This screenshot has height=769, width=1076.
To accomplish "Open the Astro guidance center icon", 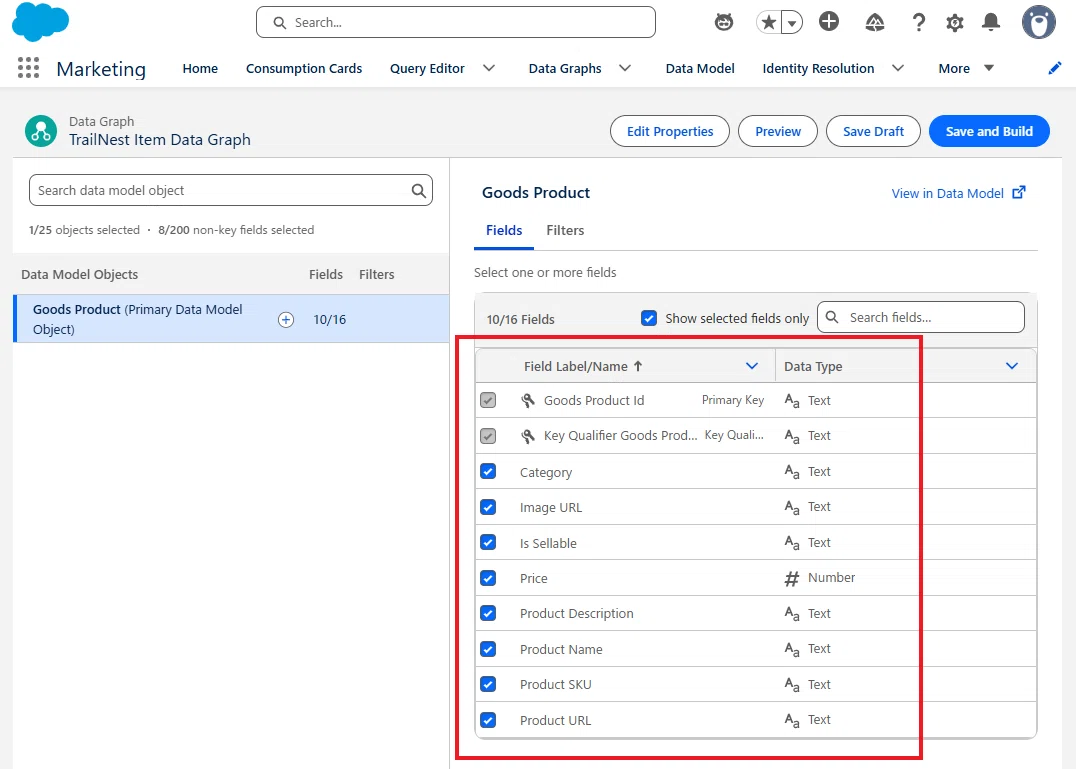I will tap(723, 23).
